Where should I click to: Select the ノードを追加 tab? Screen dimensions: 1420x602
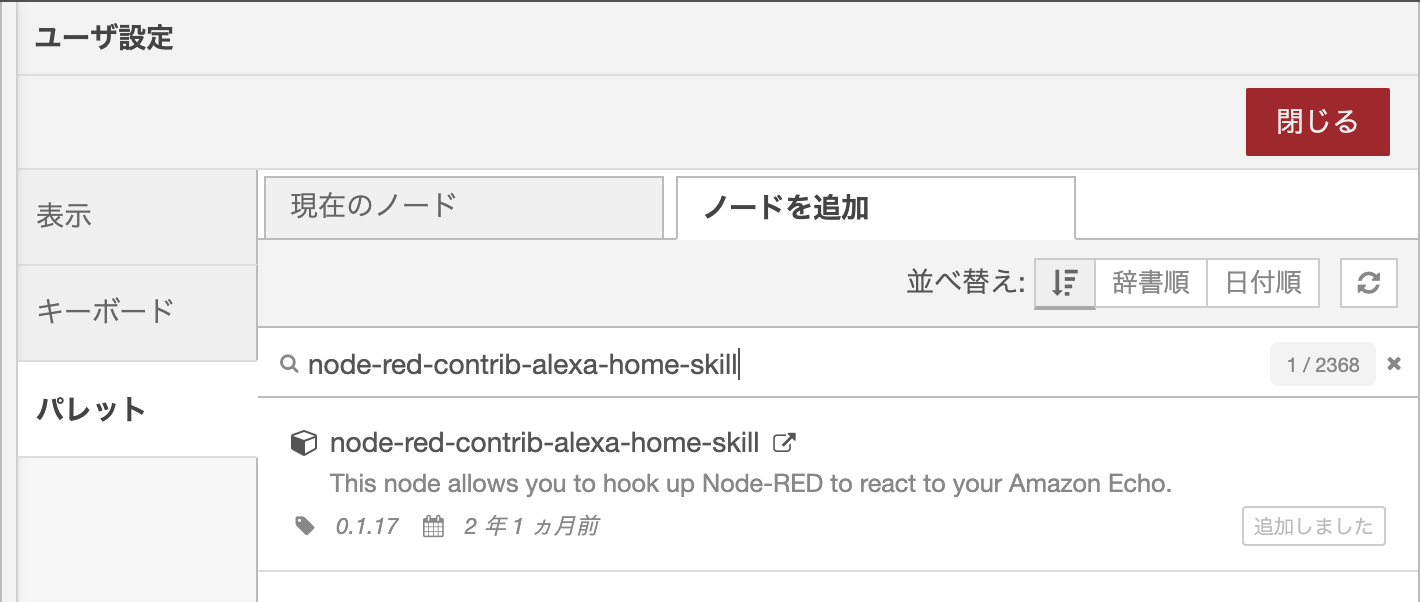875,207
